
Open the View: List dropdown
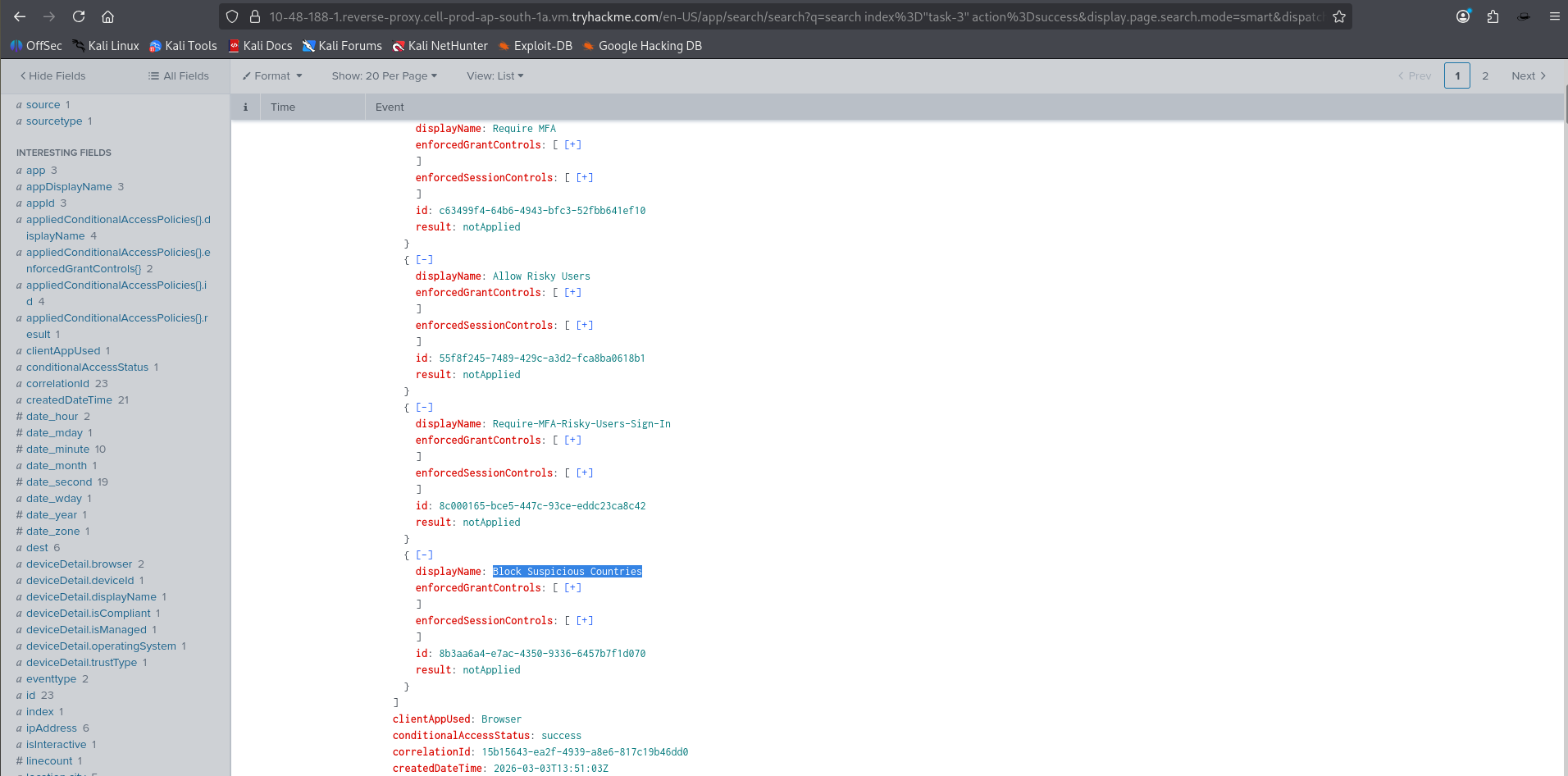tap(495, 76)
